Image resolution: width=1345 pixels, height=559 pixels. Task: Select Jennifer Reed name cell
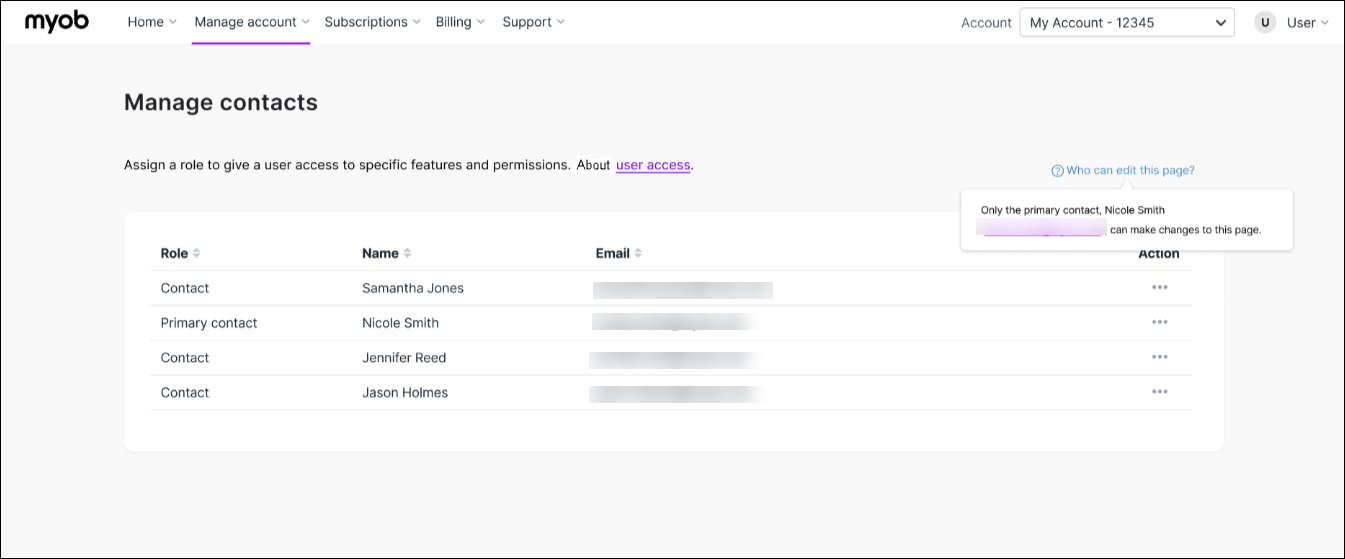pyautogui.click(x=404, y=358)
